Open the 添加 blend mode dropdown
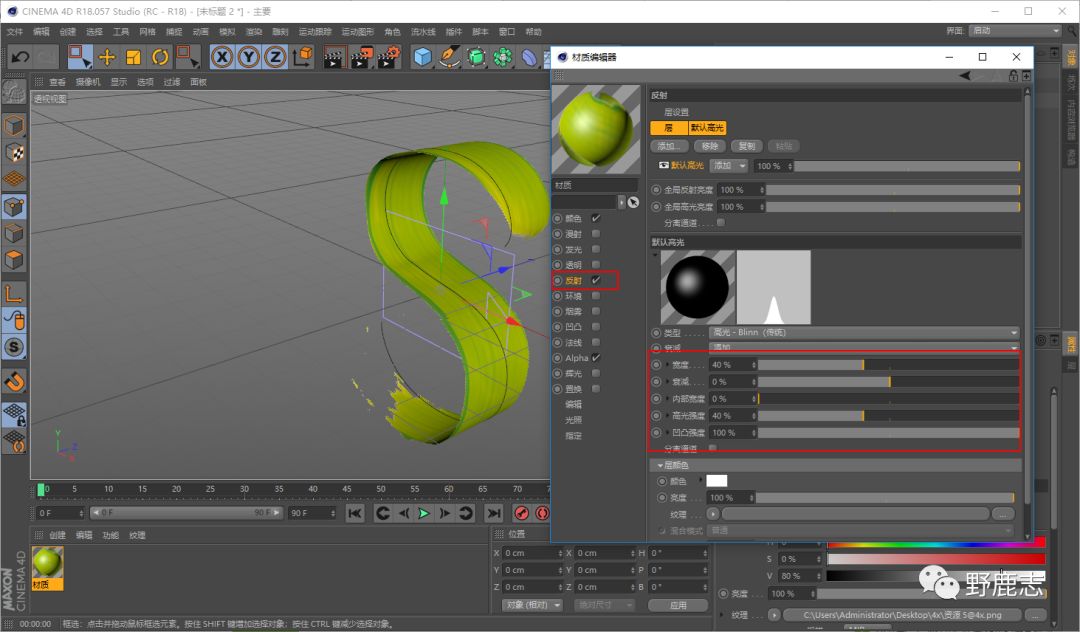The width and height of the screenshot is (1080, 632). coord(728,166)
